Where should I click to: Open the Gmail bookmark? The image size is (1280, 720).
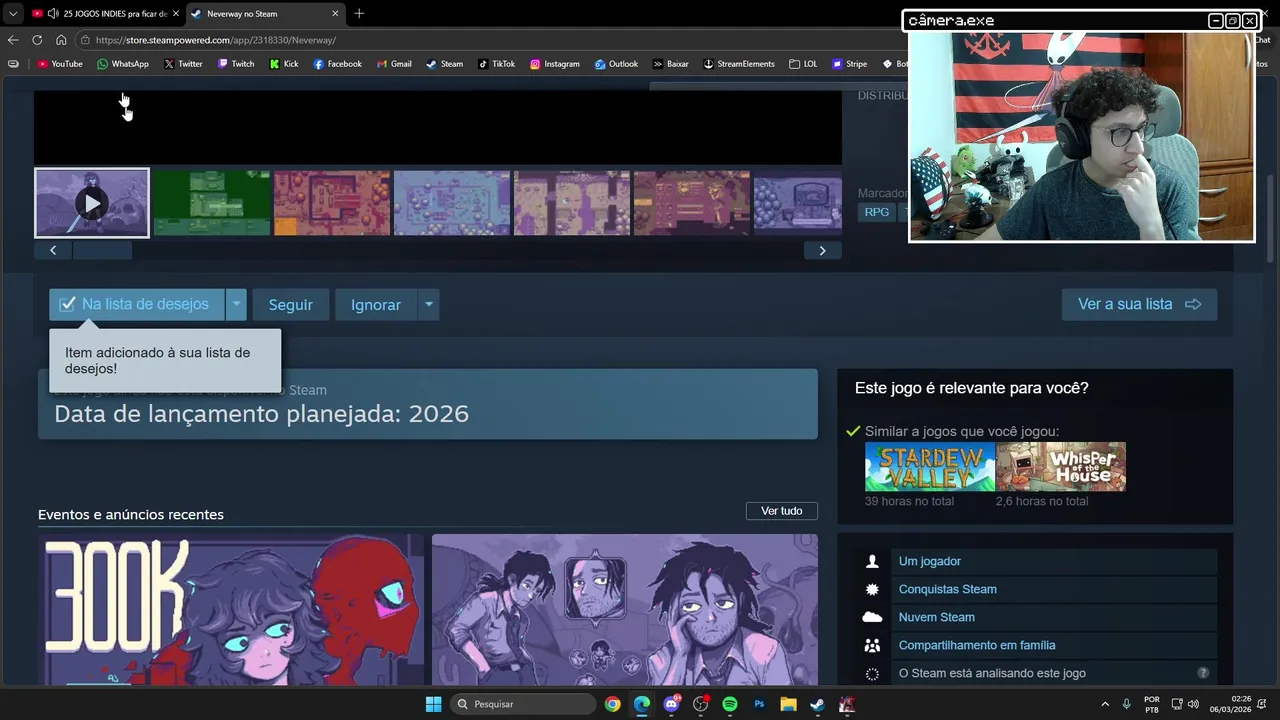click(x=394, y=64)
